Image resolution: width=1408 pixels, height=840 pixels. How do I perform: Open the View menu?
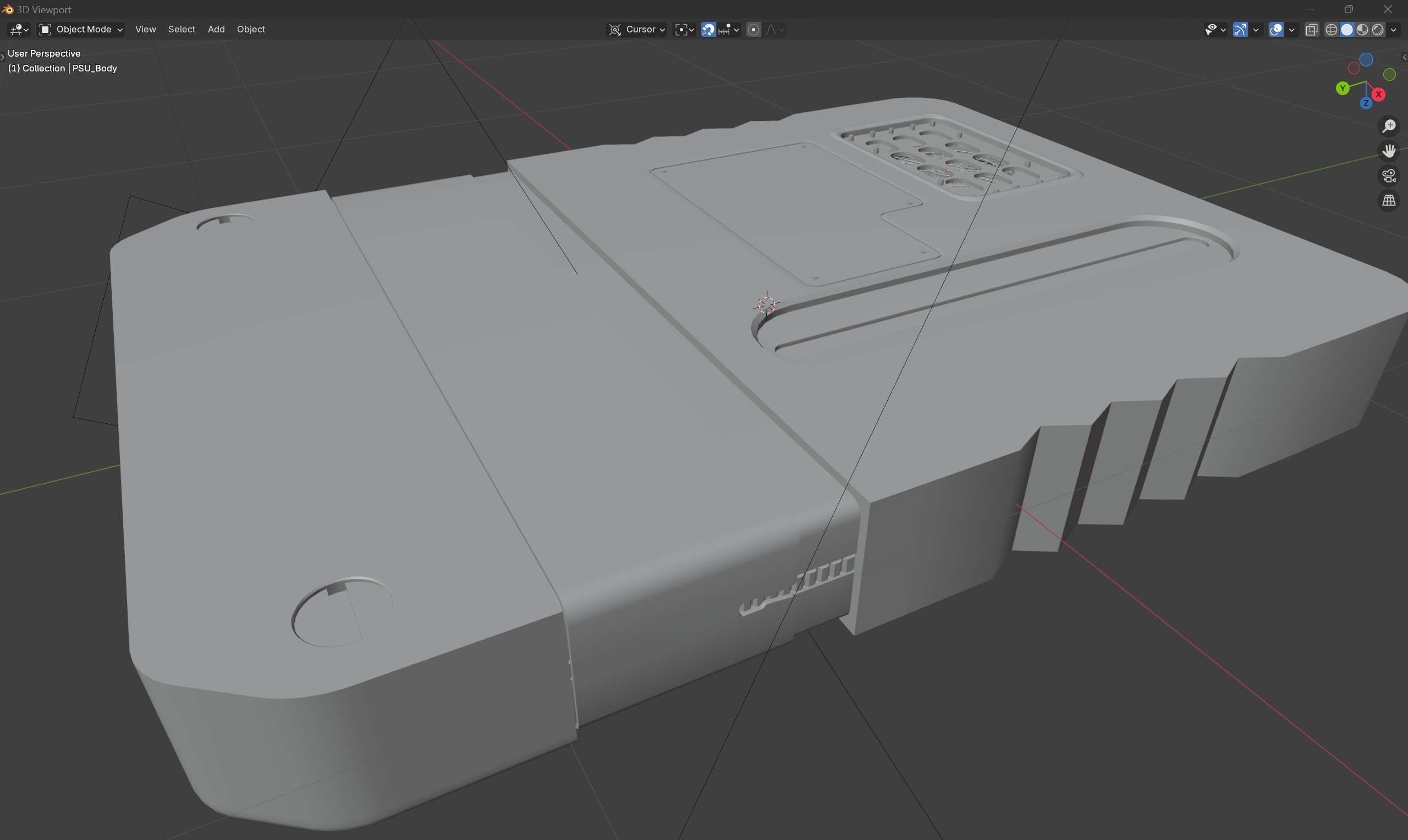146,30
